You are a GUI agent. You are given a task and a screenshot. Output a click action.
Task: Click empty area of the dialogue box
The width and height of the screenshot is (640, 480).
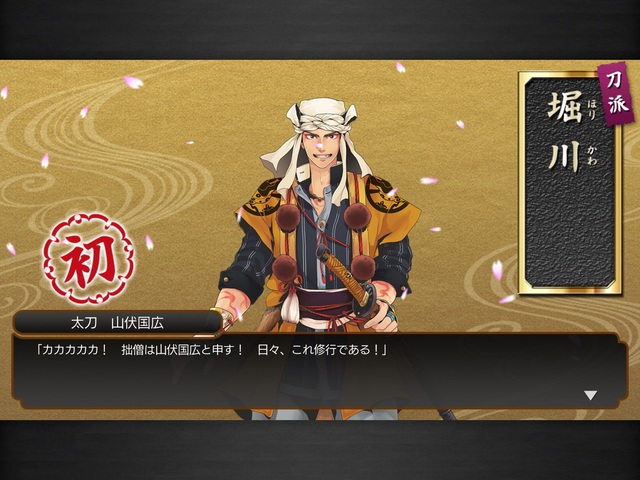tap(318, 384)
